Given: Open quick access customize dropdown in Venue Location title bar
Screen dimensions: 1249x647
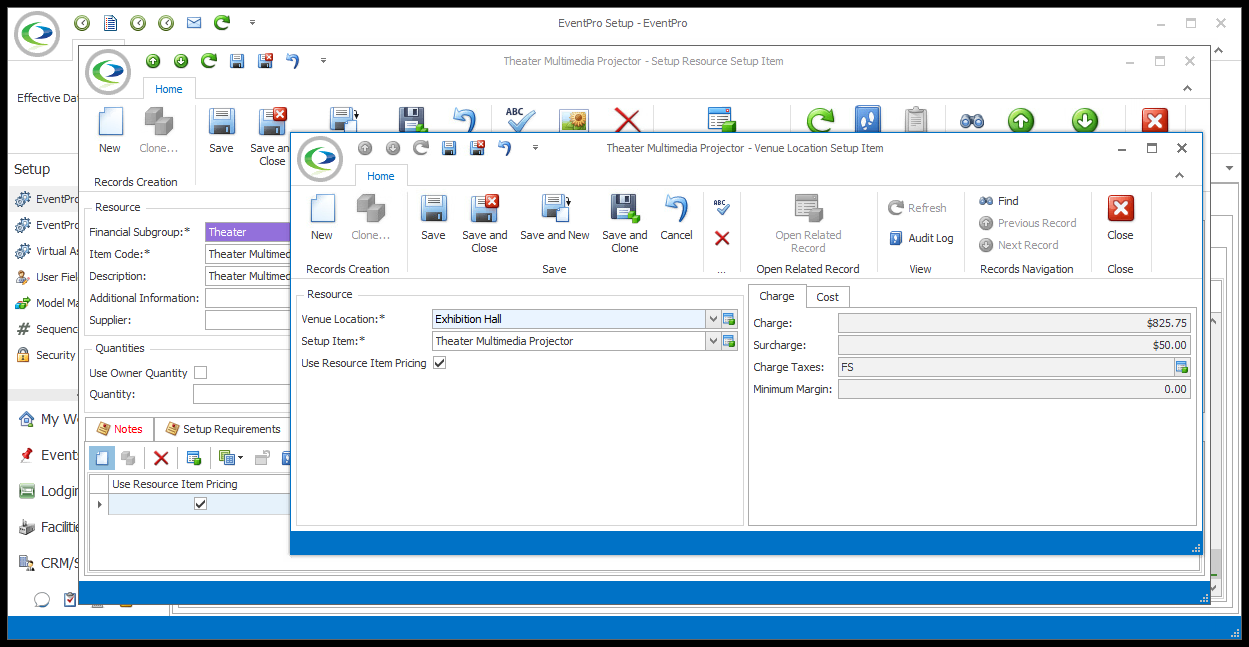Looking at the screenshot, I should [535, 148].
